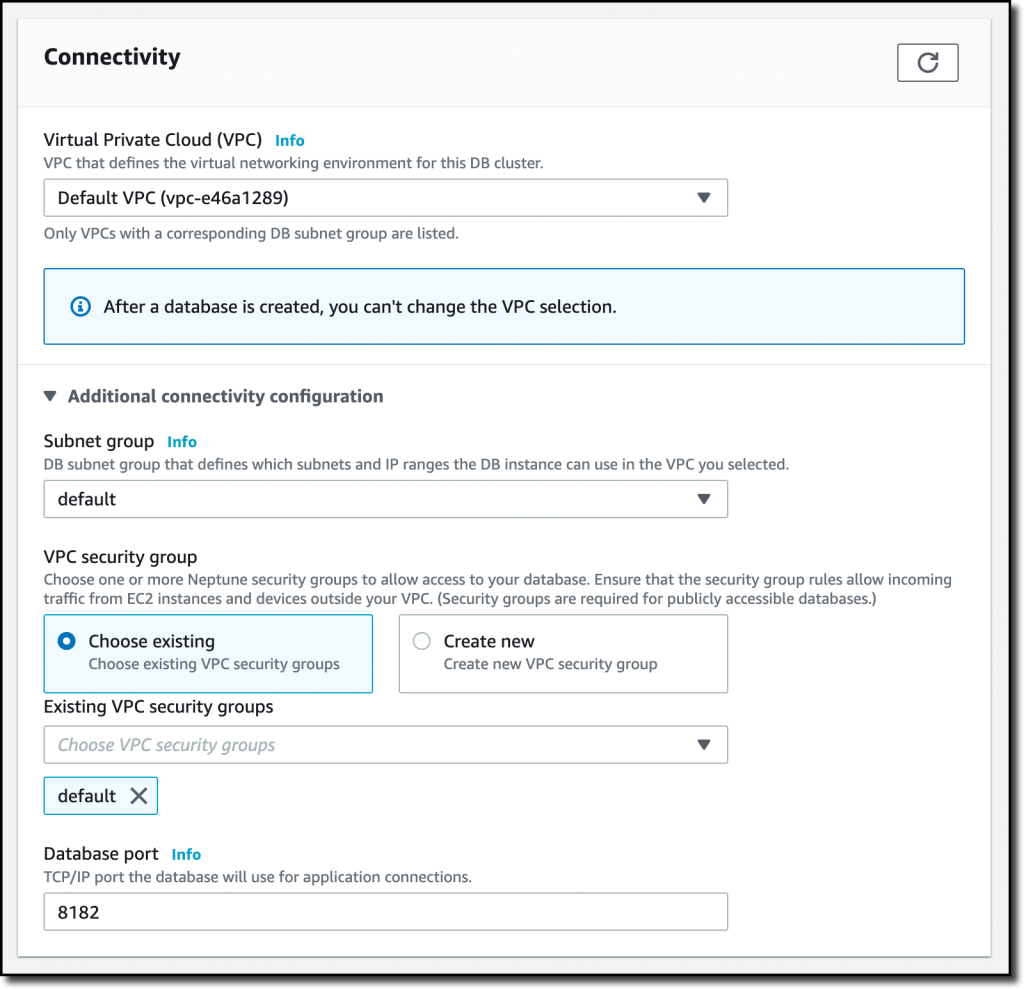Open Choose VPC security groups dropdown
Screen dimensions: 1024x989
[x=385, y=745]
